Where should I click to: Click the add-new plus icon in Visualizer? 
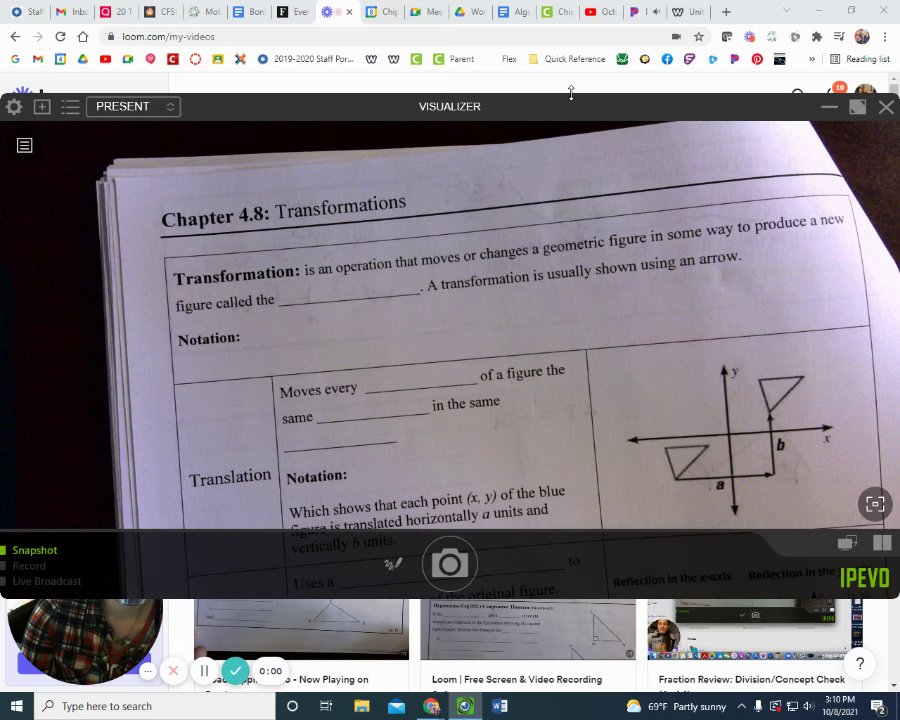pos(42,107)
